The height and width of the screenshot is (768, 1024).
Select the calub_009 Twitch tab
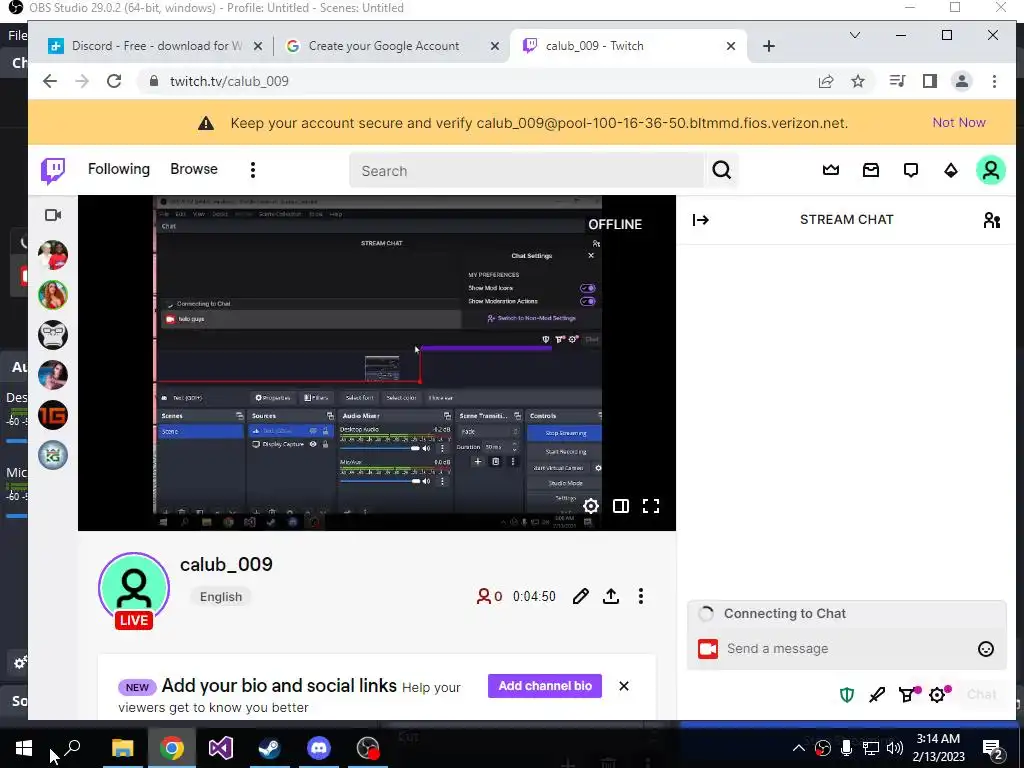coord(628,46)
